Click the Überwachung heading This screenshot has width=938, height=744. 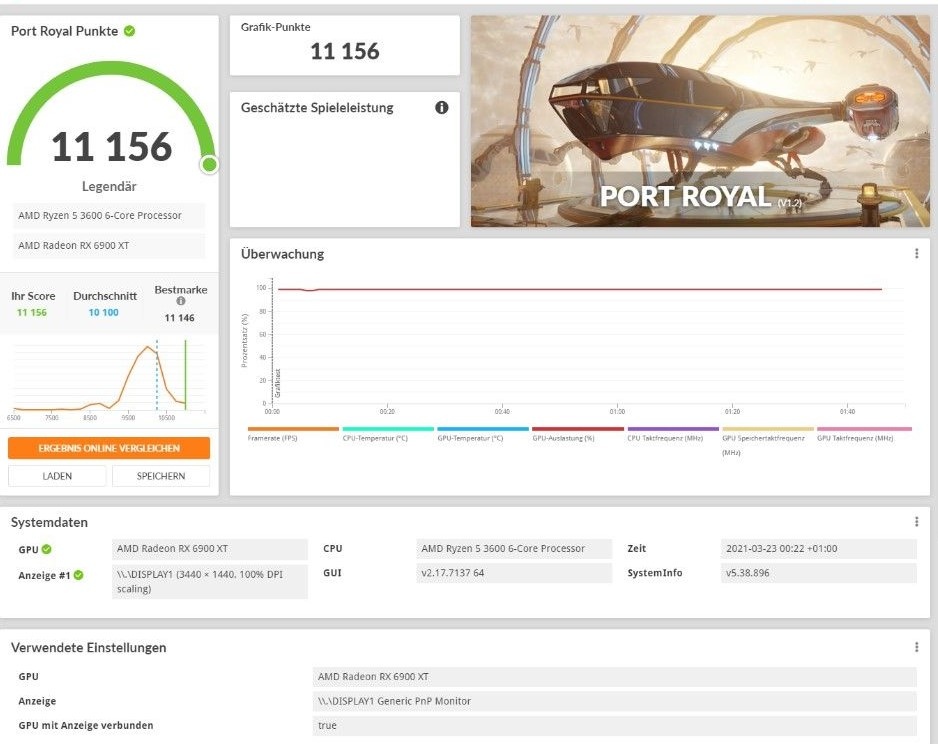click(282, 254)
